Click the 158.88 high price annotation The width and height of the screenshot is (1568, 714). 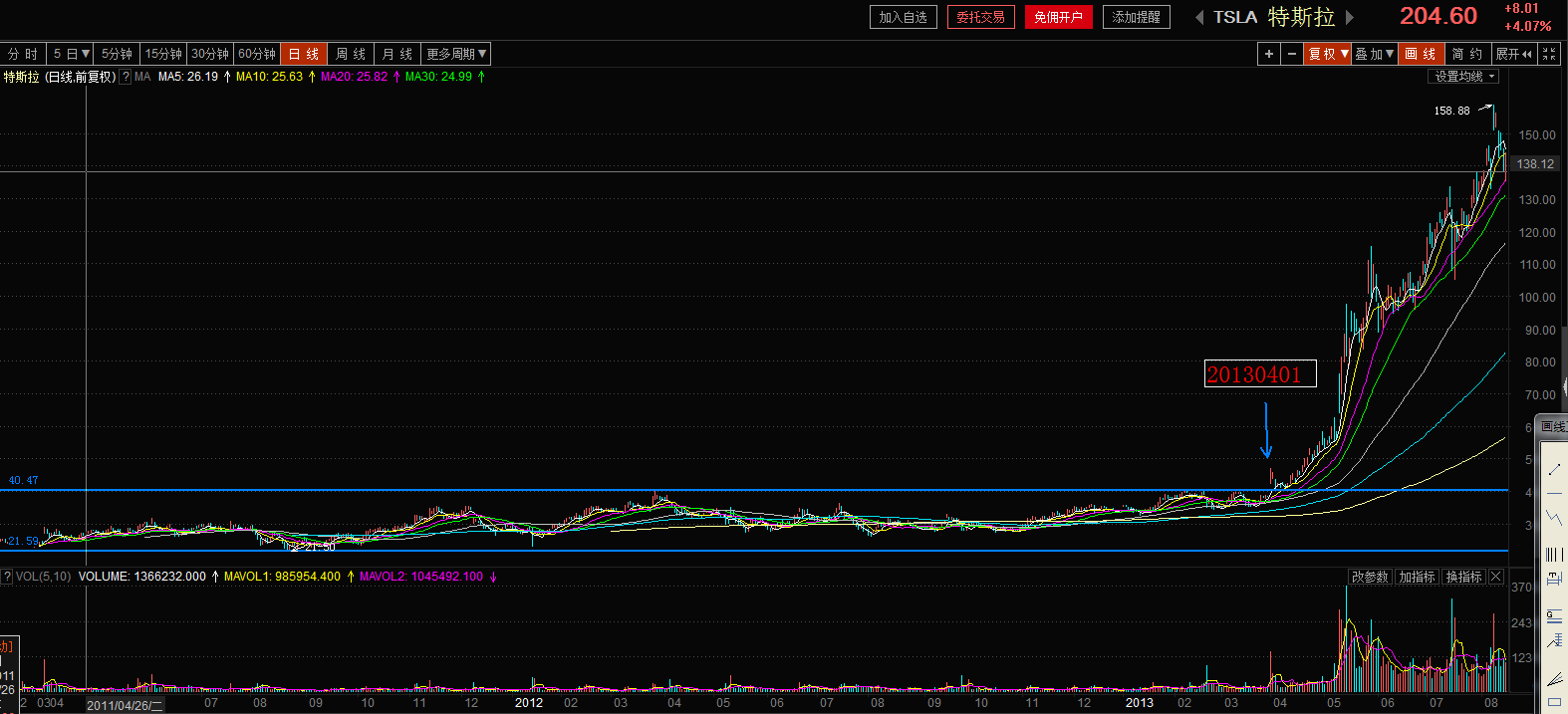tap(1451, 111)
